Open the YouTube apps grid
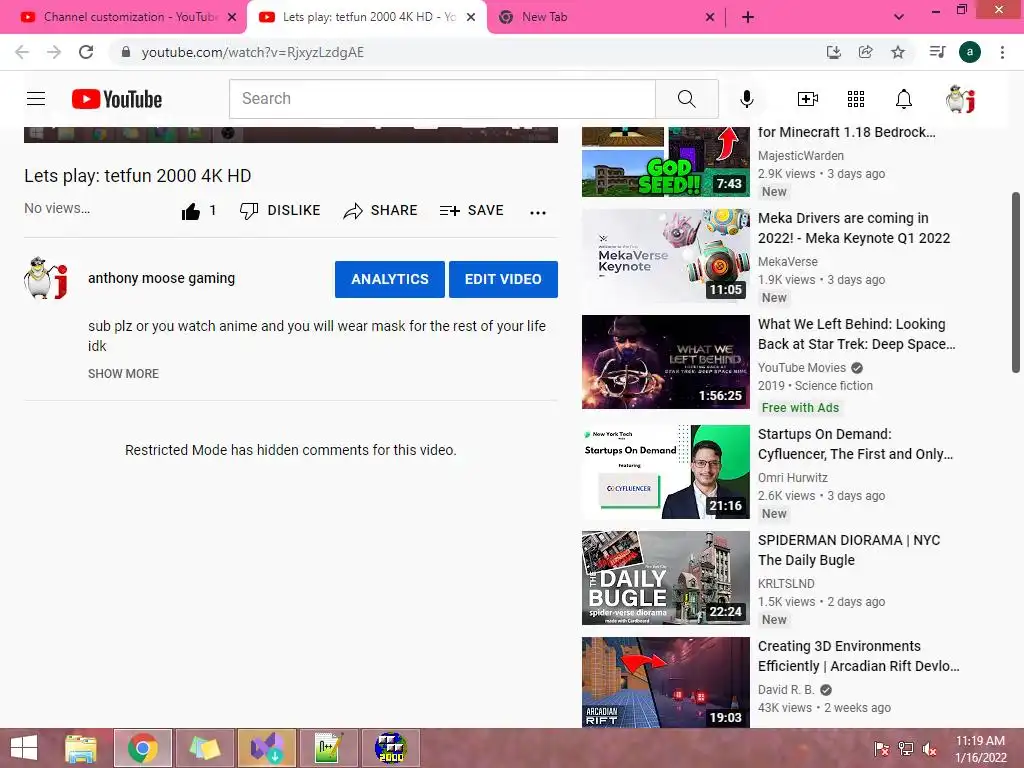1024x768 pixels. [x=856, y=99]
